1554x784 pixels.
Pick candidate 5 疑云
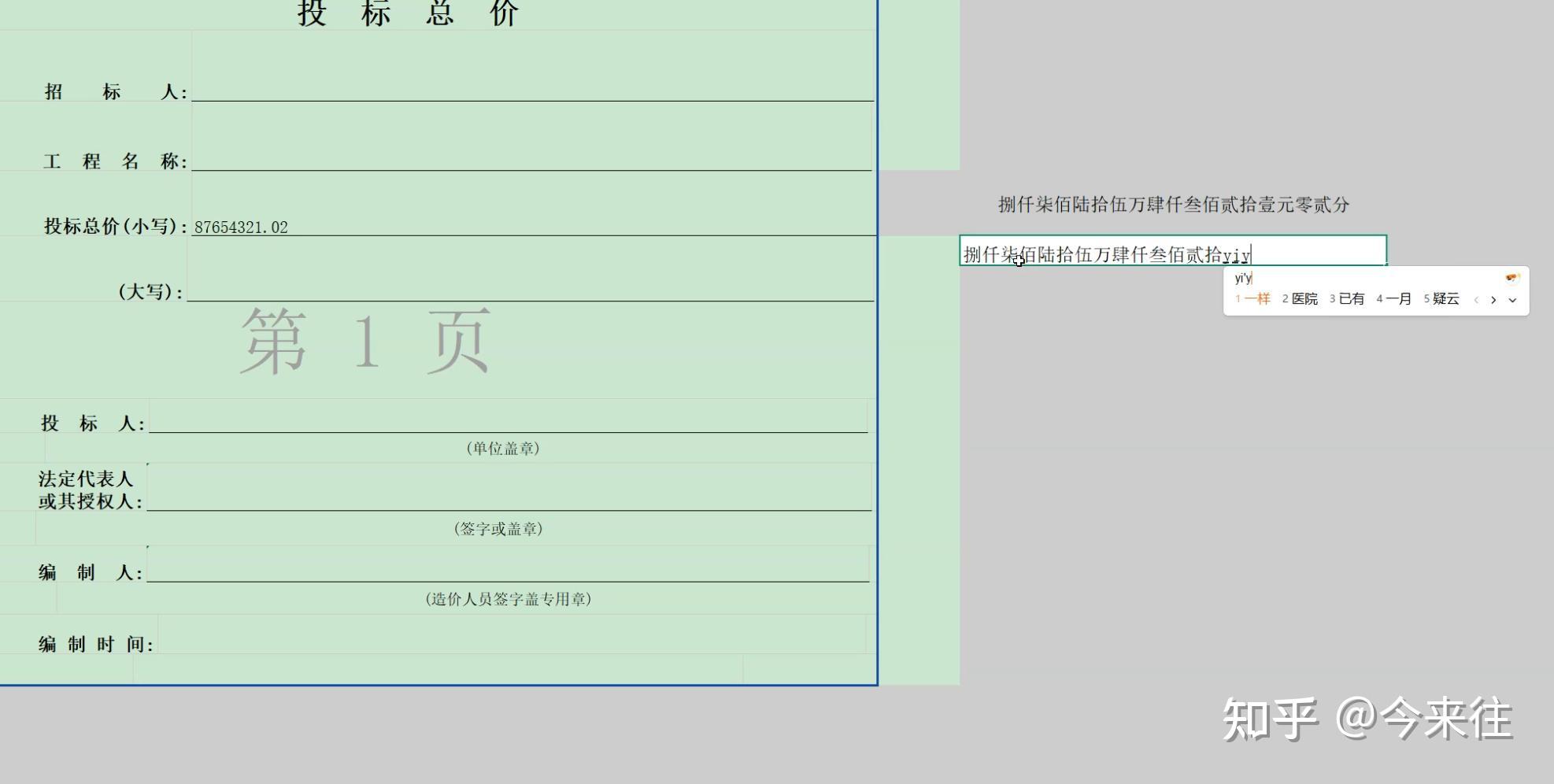pos(1441,299)
